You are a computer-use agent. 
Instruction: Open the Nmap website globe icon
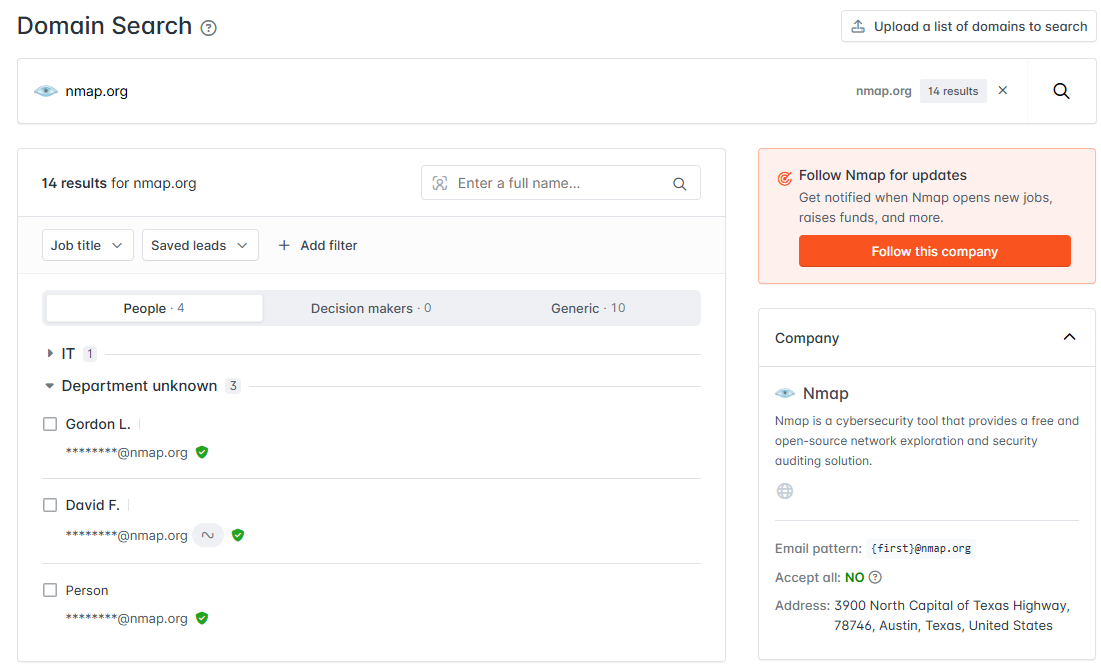785,491
